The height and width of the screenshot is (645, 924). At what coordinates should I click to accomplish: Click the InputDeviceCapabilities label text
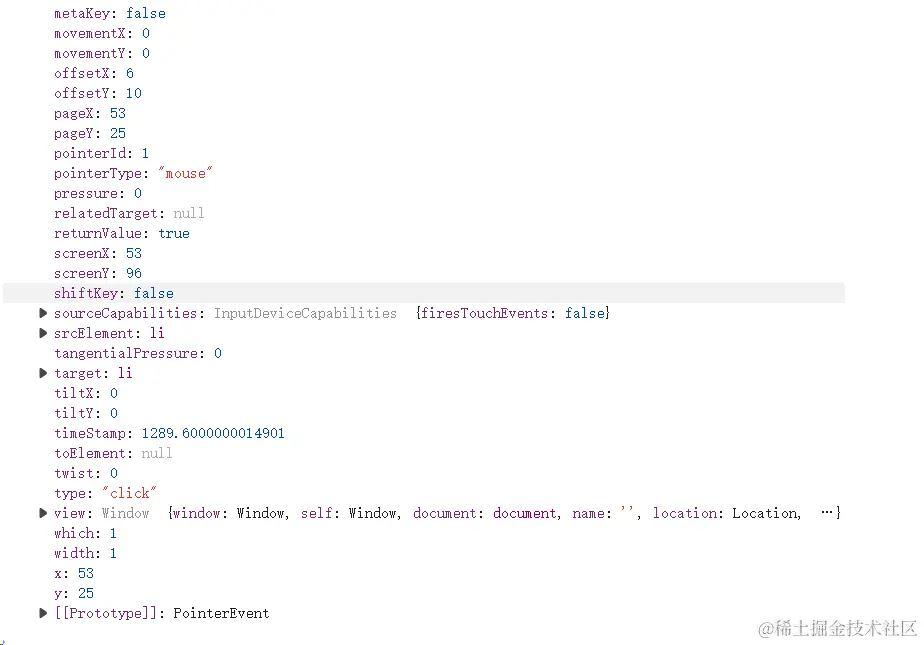pyautogui.click(x=305, y=313)
